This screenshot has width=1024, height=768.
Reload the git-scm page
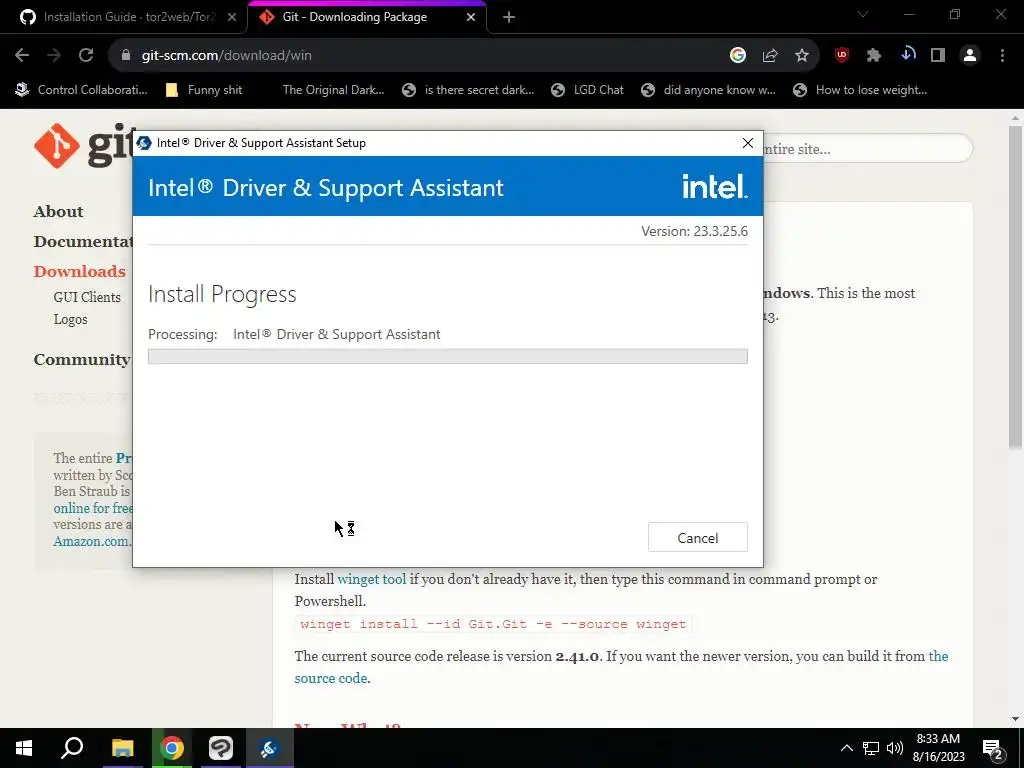click(86, 56)
